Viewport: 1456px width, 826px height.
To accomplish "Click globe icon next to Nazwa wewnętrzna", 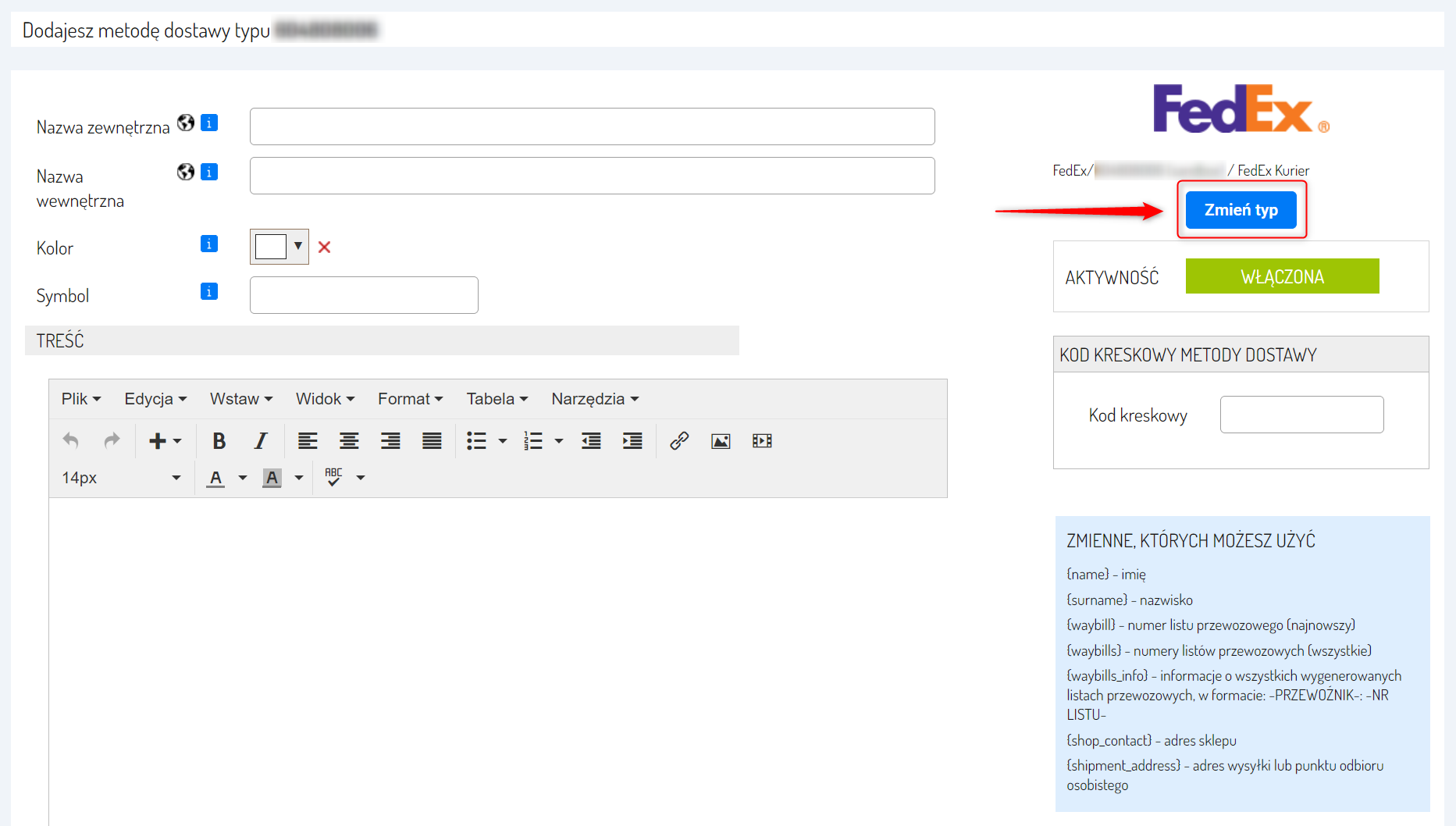I will [186, 172].
